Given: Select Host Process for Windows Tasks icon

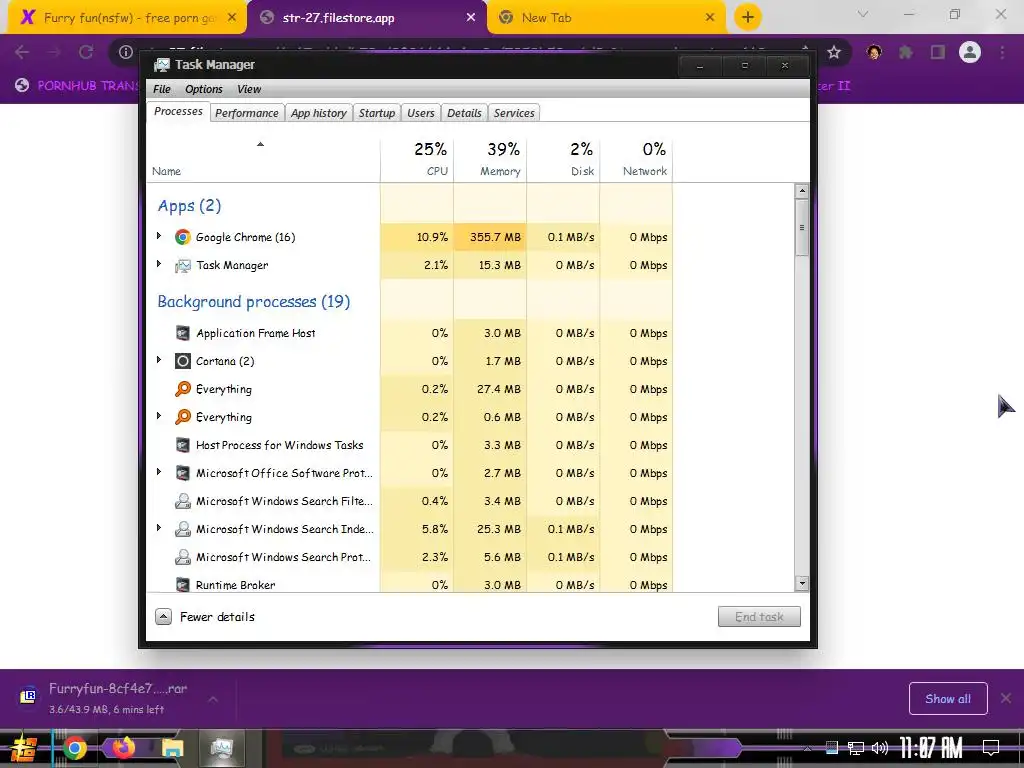Looking at the screenshot, I should pos(183,445).
